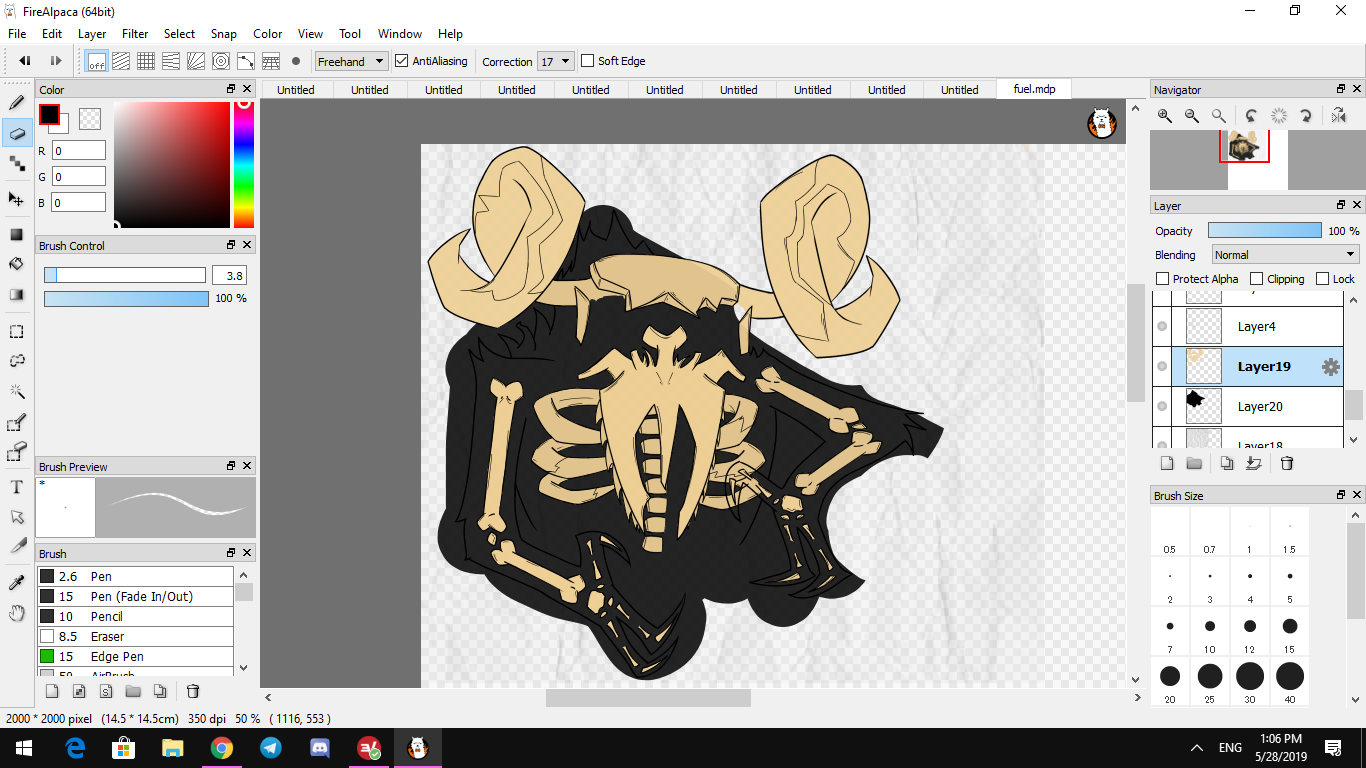Expand the Blending mode dropdown
The width and height of the screenshot is (1366, 768).
pos(1285,255)
